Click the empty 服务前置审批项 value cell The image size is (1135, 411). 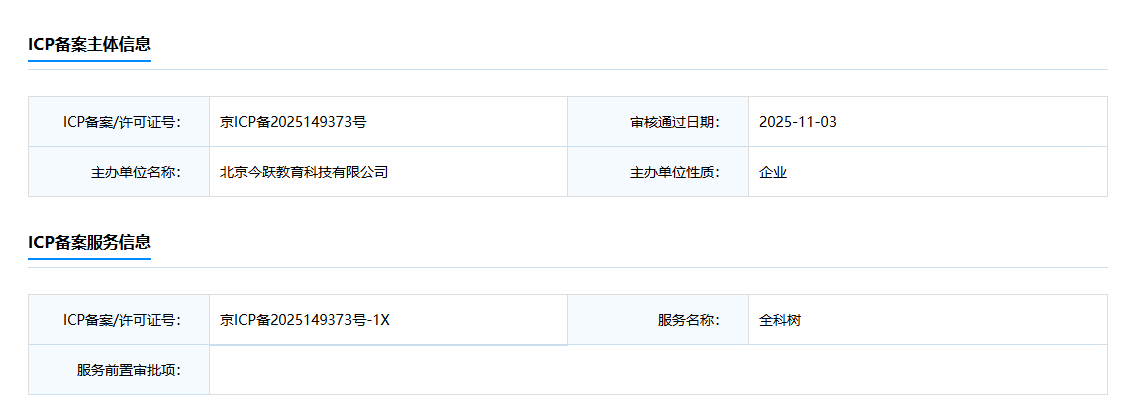coord(657,370)
